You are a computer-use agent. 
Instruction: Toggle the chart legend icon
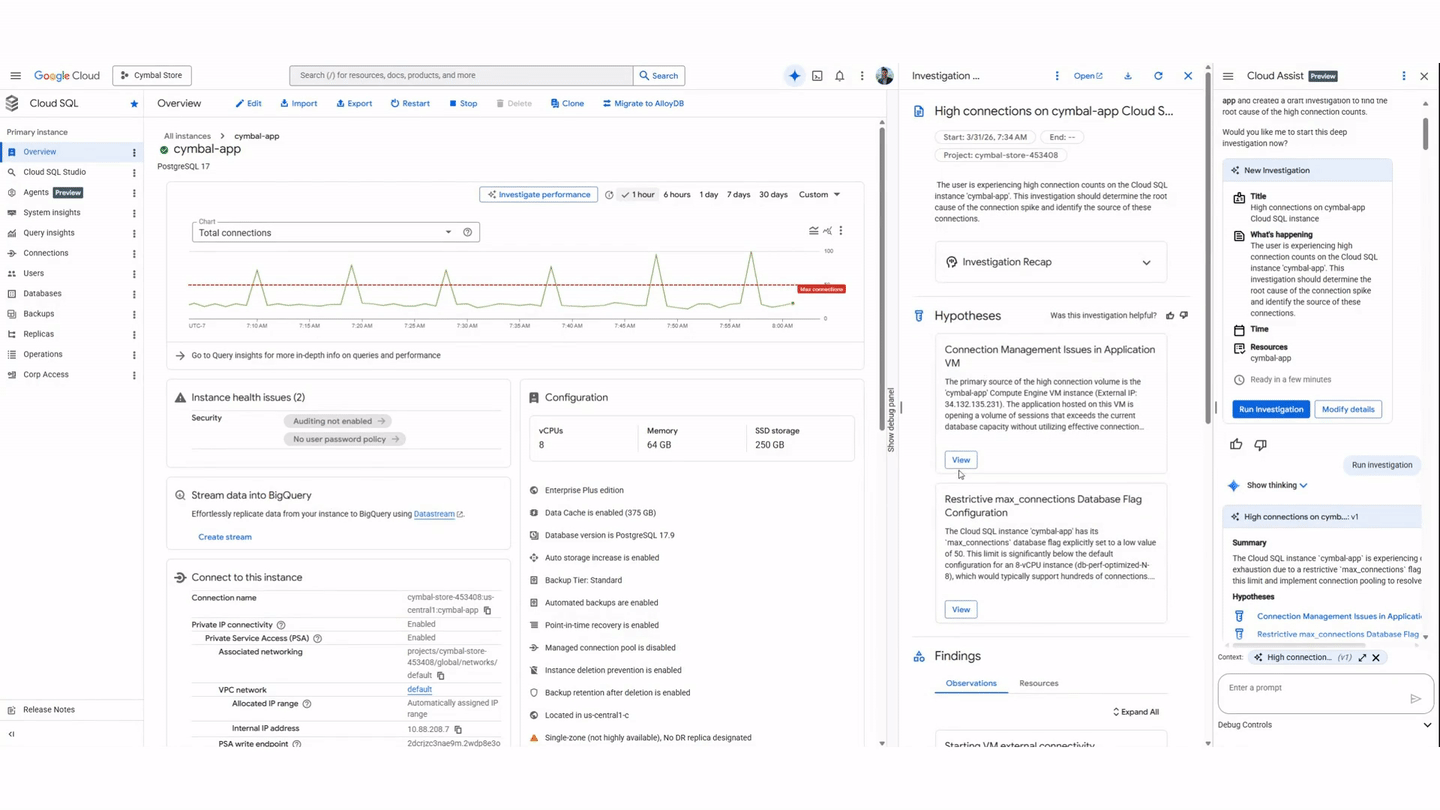(x=813, y=231)
